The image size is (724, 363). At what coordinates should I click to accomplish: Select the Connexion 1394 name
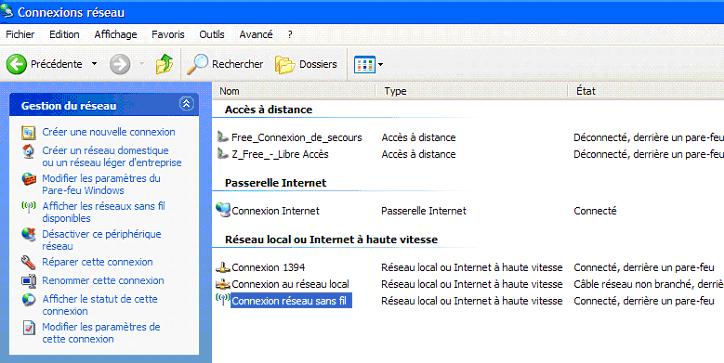[x=268, y=267]
